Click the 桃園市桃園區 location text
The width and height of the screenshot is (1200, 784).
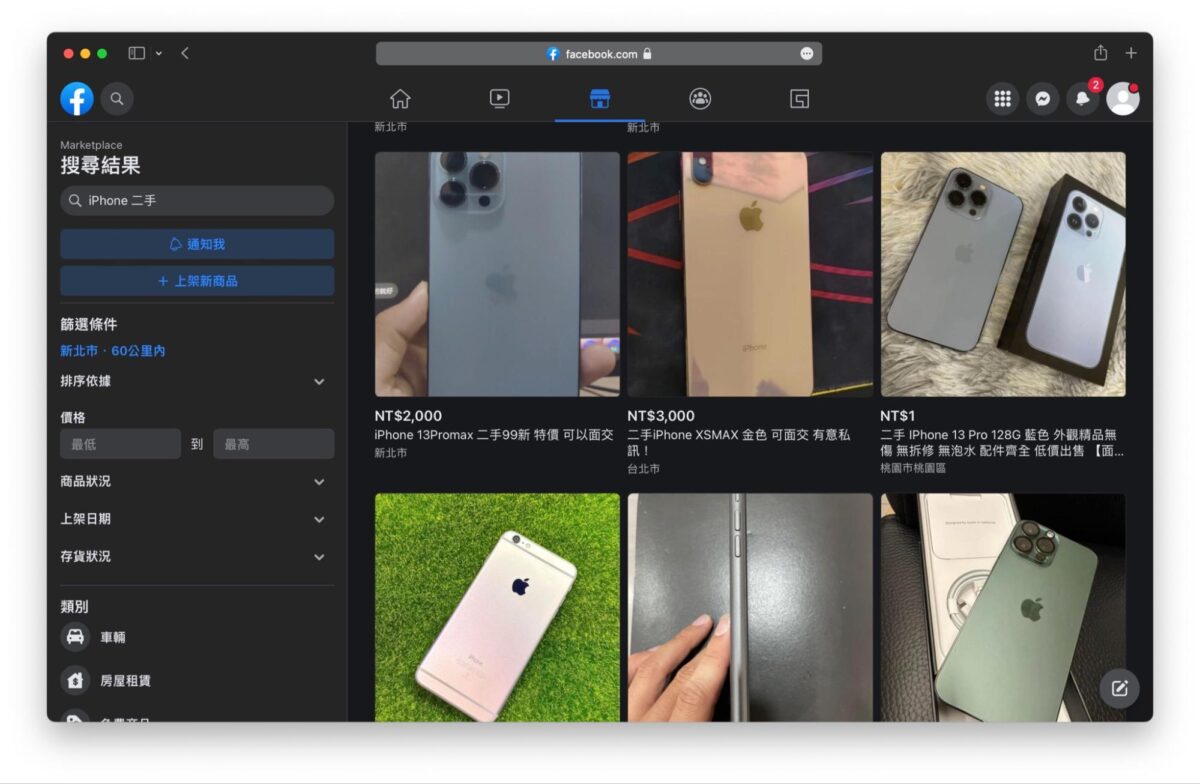tap(913, 468)
